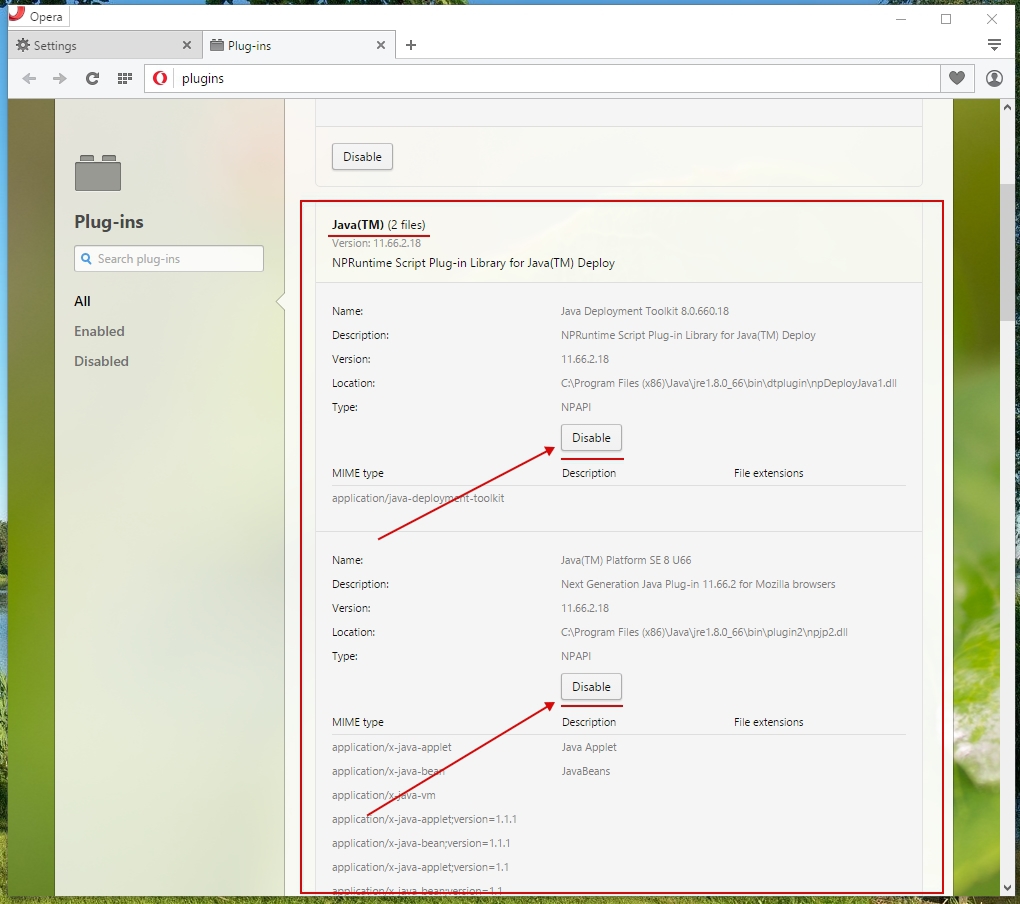Minimize the Opera window
1020x904 pixels.
click(x=901, y=19)
